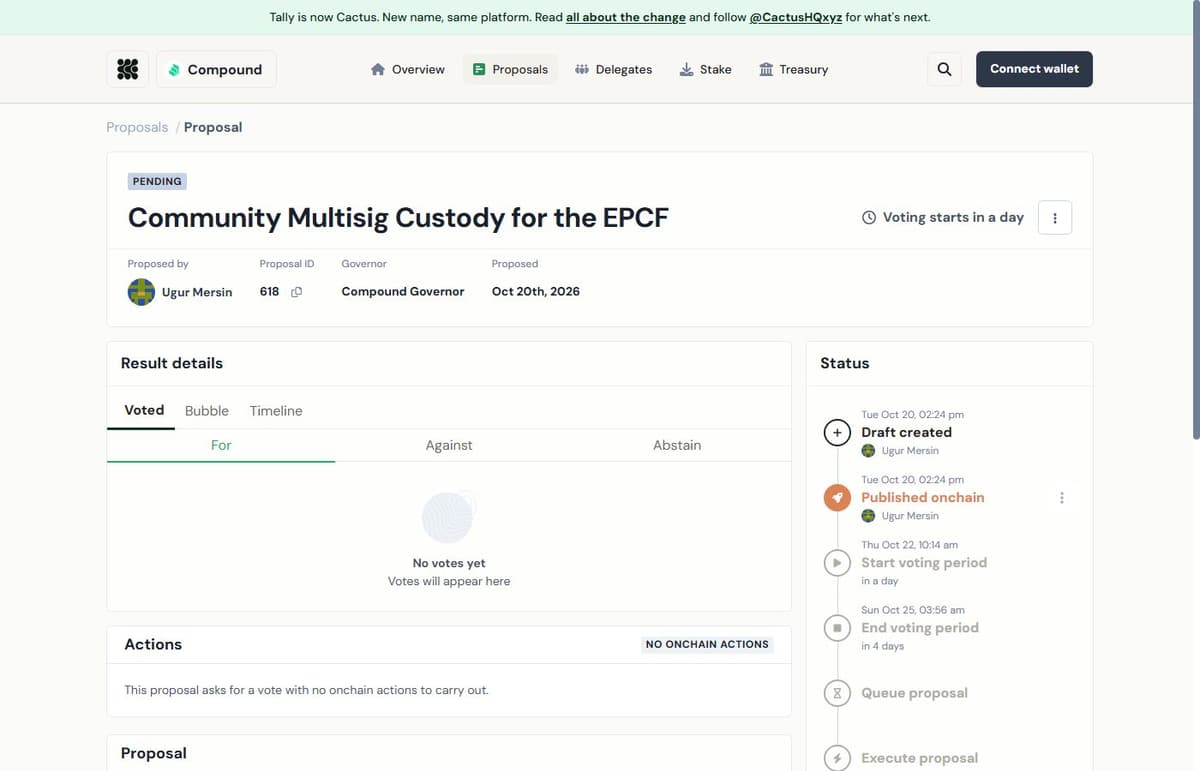The height and width of the screenshot is (771, 1200).
Task: Select the Voted tab
Action: (144, 410)
